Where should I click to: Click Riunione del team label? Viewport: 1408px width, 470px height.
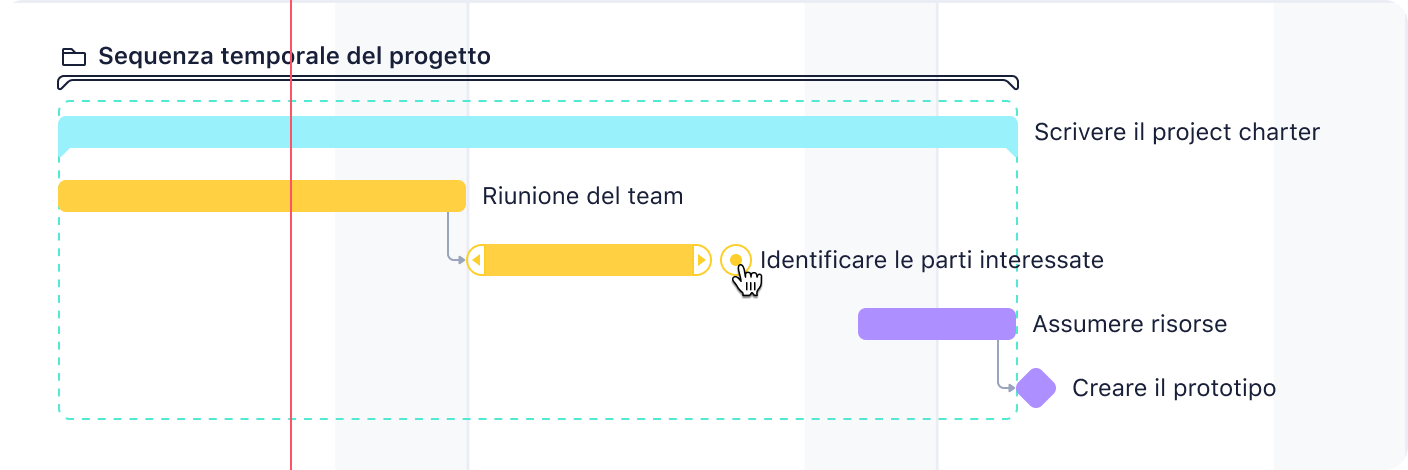point(583,196)
